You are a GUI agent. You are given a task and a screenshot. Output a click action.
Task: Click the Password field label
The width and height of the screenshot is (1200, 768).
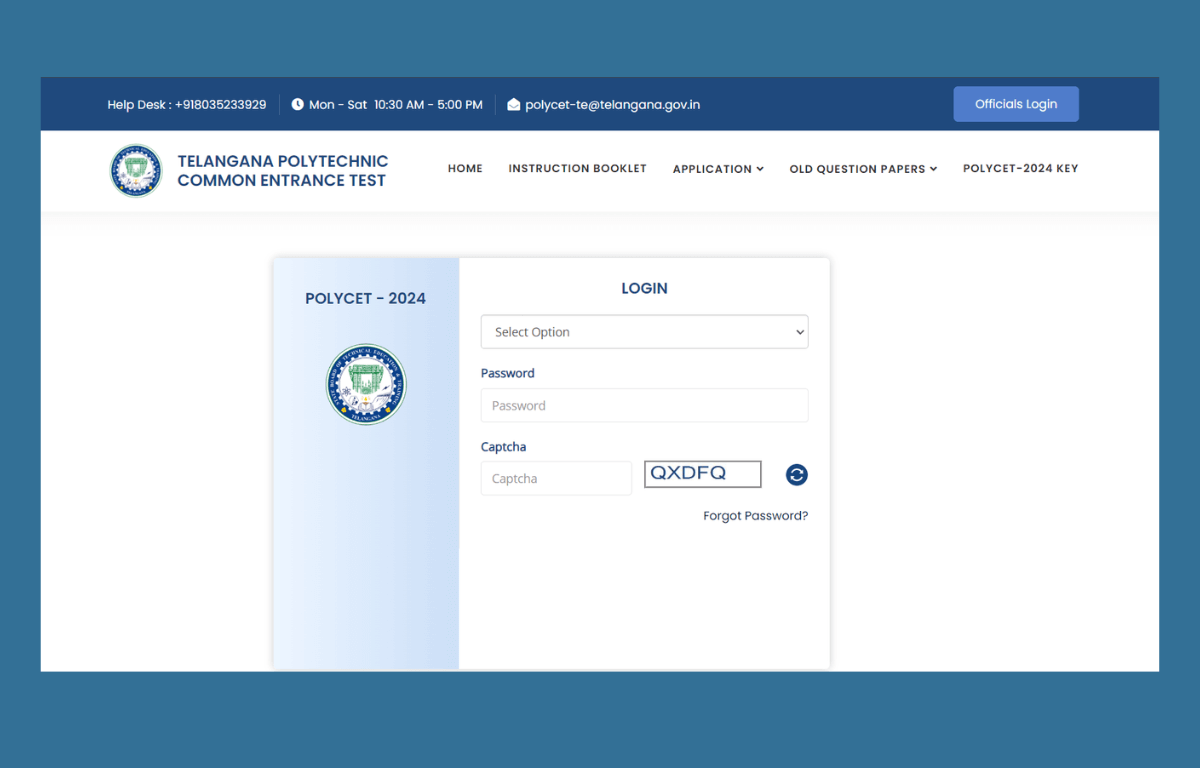[508, 373]
